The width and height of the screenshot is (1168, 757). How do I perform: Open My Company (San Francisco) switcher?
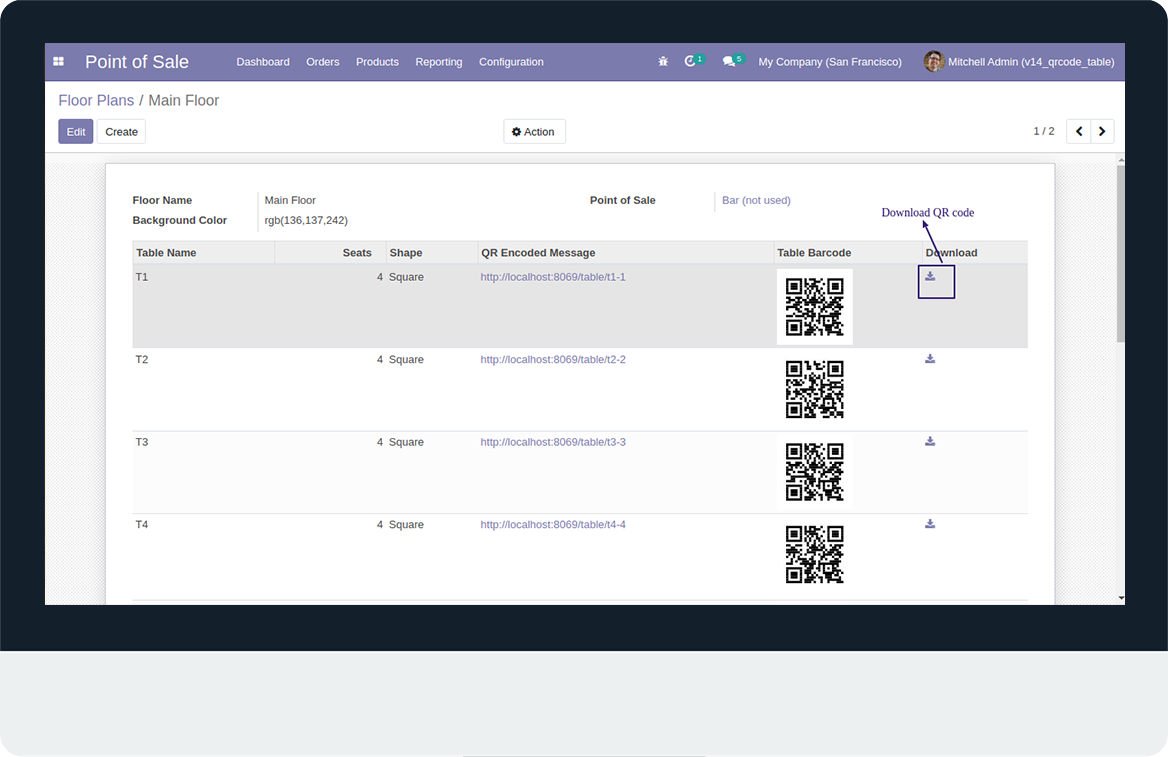coord(830,62)
